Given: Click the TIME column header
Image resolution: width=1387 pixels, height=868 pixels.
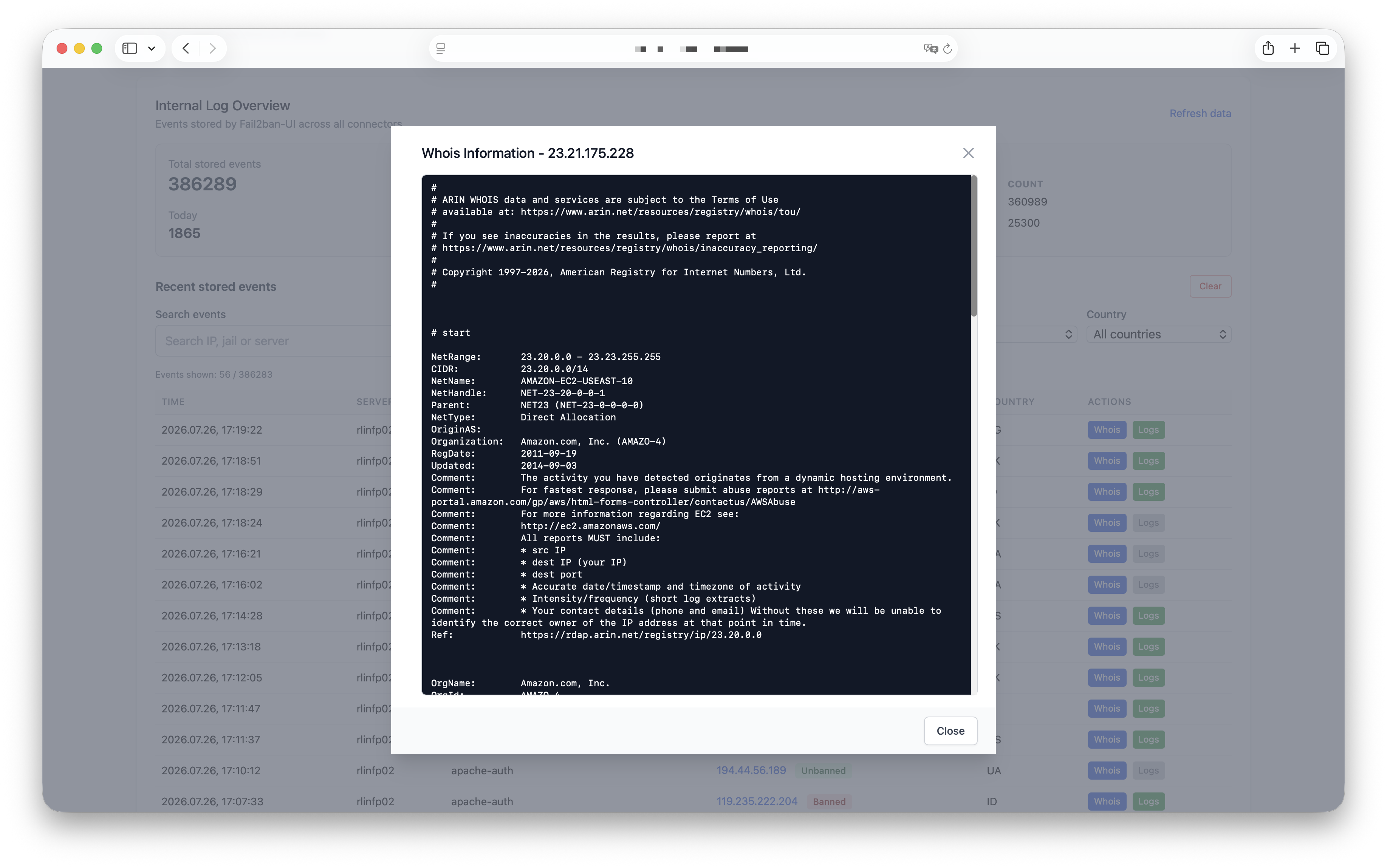Looking at the screenshot, I should tap(173, 402).
